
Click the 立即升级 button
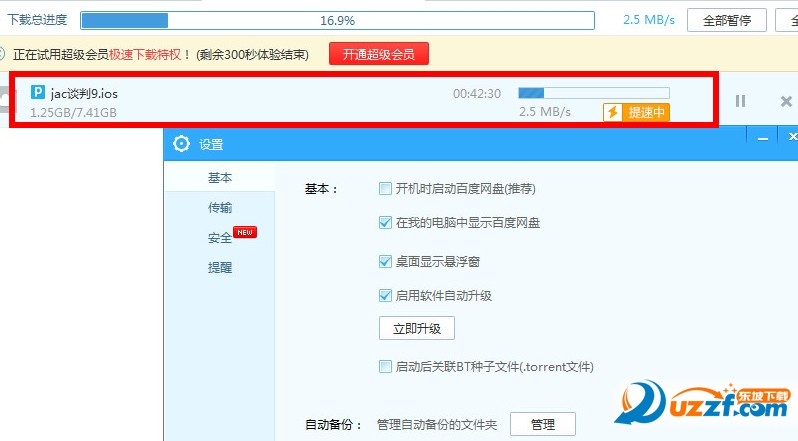pos(417,329)
